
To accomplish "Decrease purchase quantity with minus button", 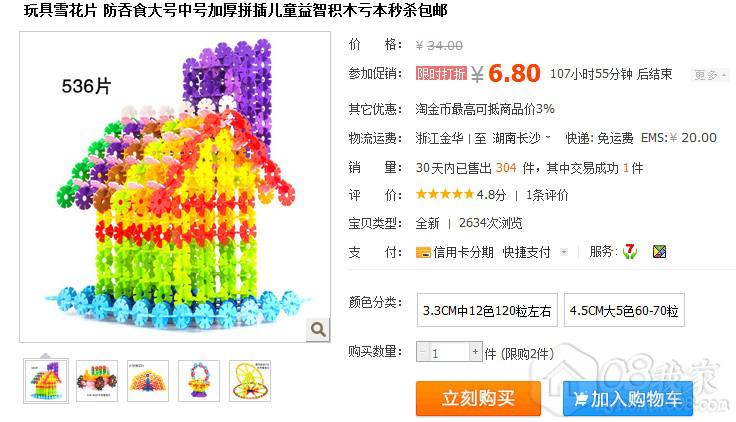I will (x=423, y=352).
